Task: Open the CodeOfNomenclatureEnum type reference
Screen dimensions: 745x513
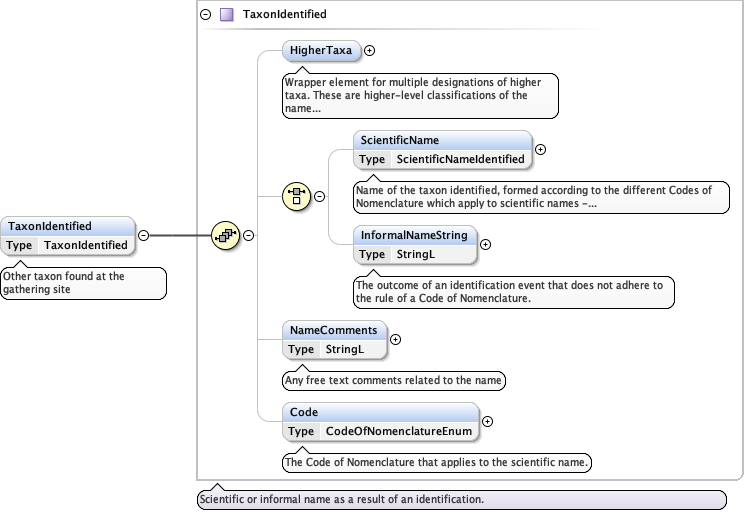Action: click(398, 431)
